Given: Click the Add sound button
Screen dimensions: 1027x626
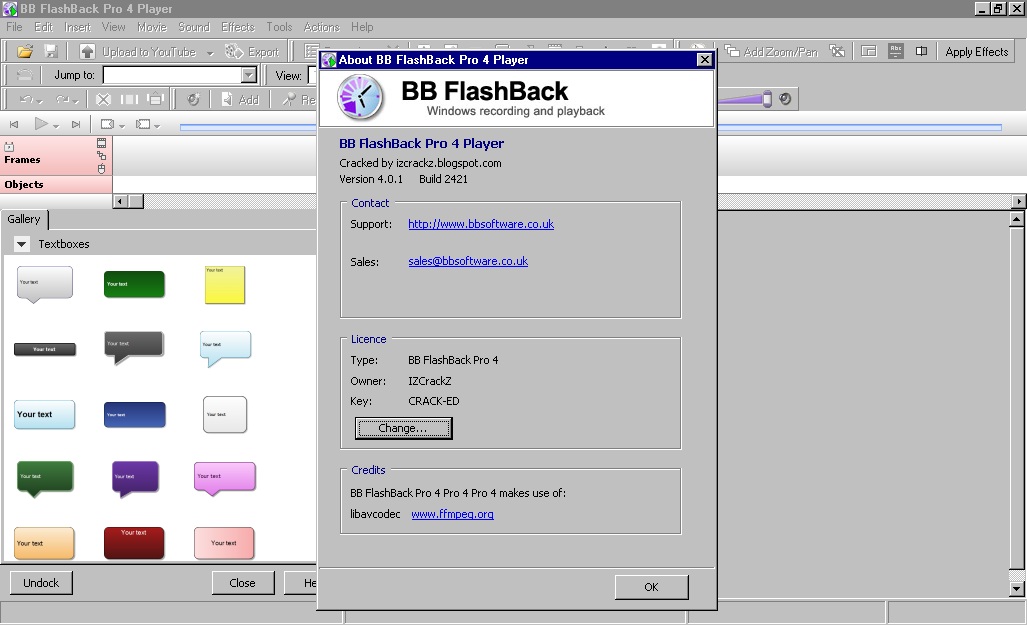Looking at the screenshot, I should (x=240, y=100).
